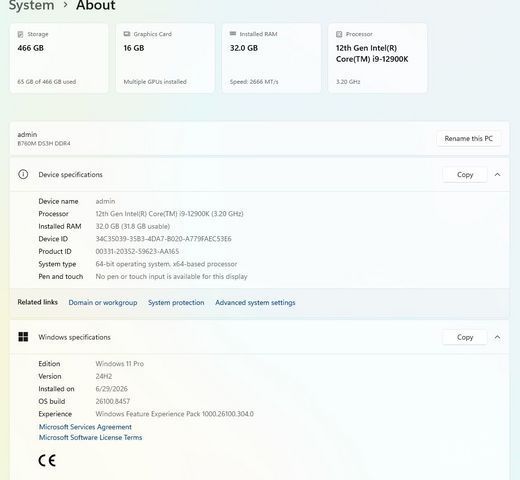Click 3.20 GHz text in Processor card
520x480 pixels.
click(348, 82)
